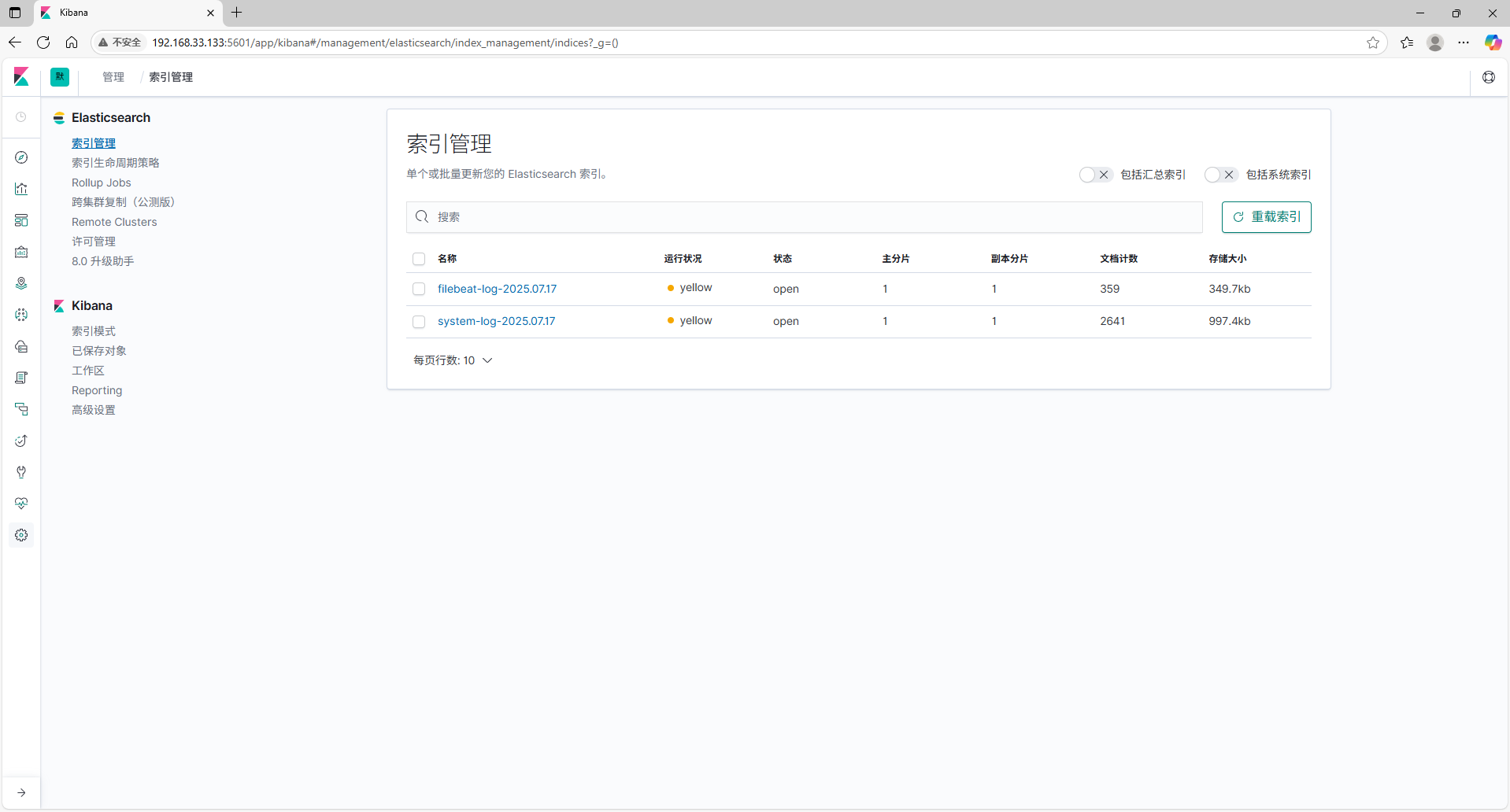
Task: Open Uptime from the sidebar icon
Action: tap(21, 441)
